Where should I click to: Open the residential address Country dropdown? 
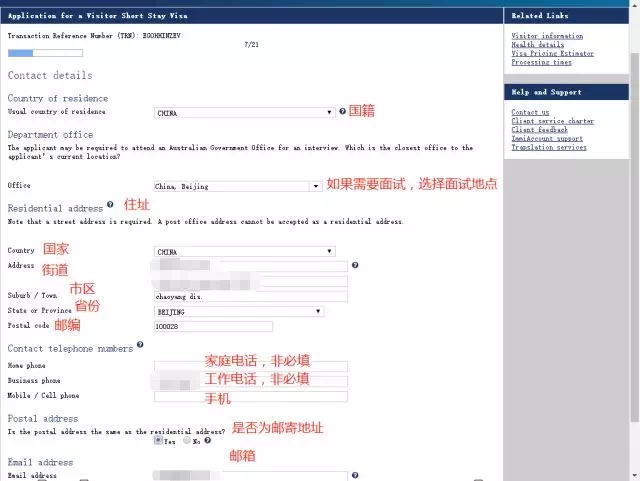tap(244, 251)
